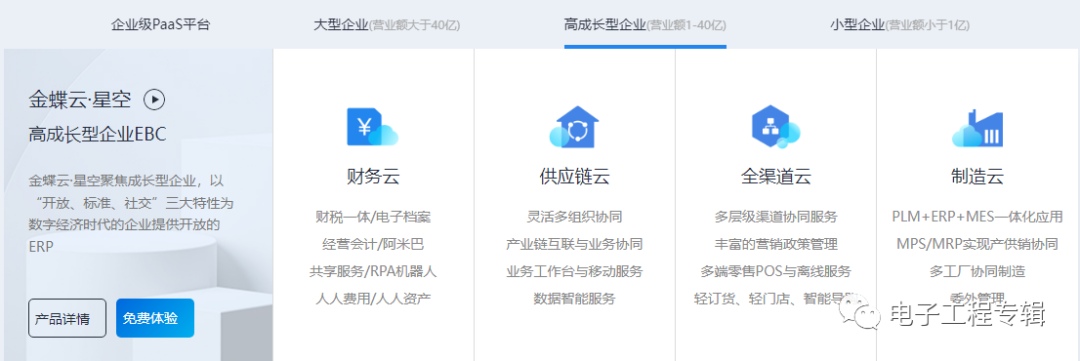Click 数据智能服务
Image resolution: width=1080 pixels, height=361 pixels.
(x=574, y=298)
